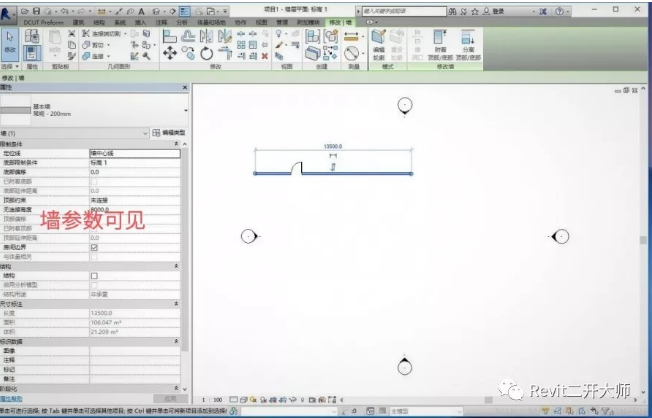This screenshot has height=418, width=652.
Task: Open the 结构 Structure ribbon tab
Action: click(x=99, y=22)
